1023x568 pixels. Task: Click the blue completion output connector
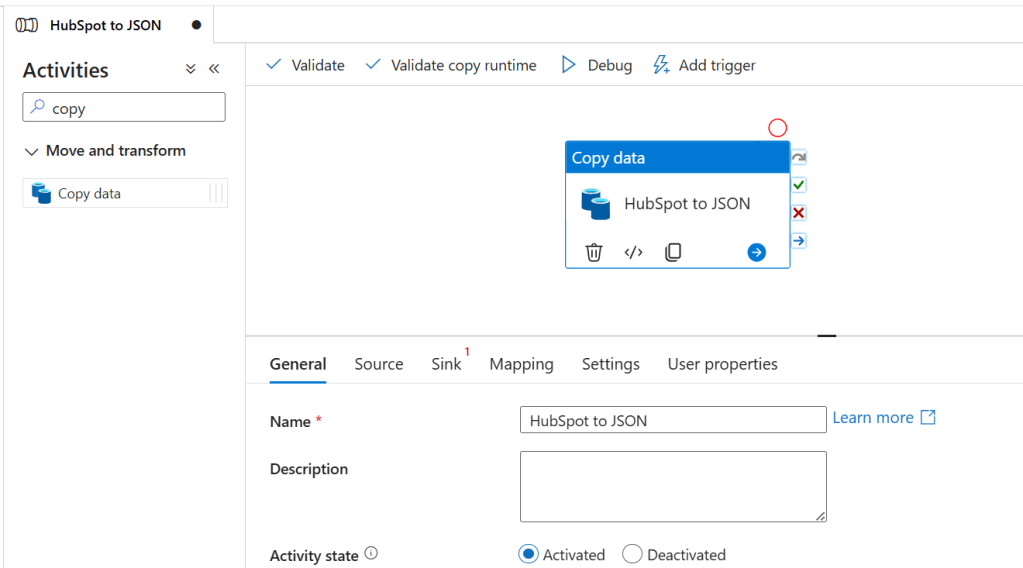coord(798,241)
